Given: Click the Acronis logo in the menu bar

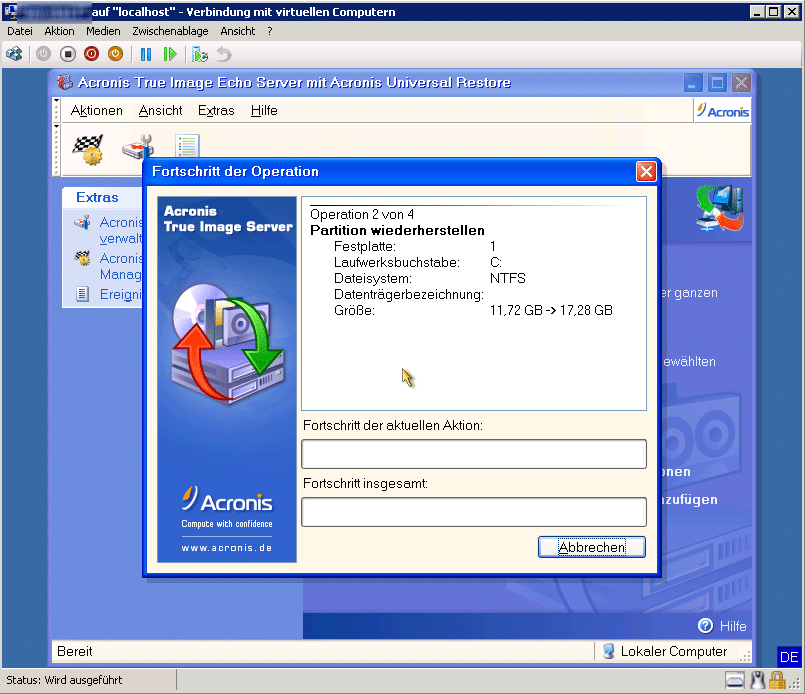Looking at the screenshot, I should 723,110.
